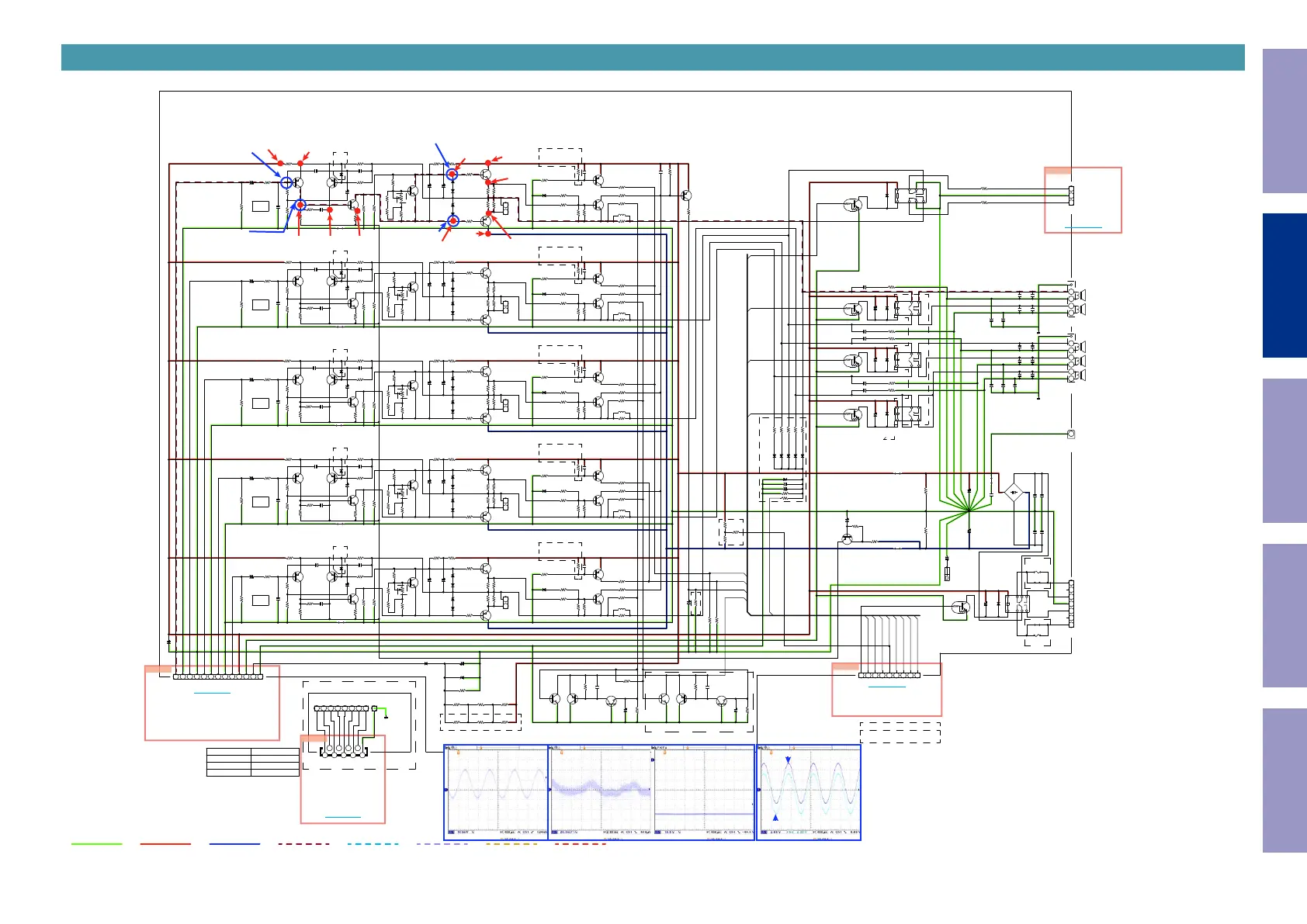Click the single round jack symbol below the speakers

1071,434
